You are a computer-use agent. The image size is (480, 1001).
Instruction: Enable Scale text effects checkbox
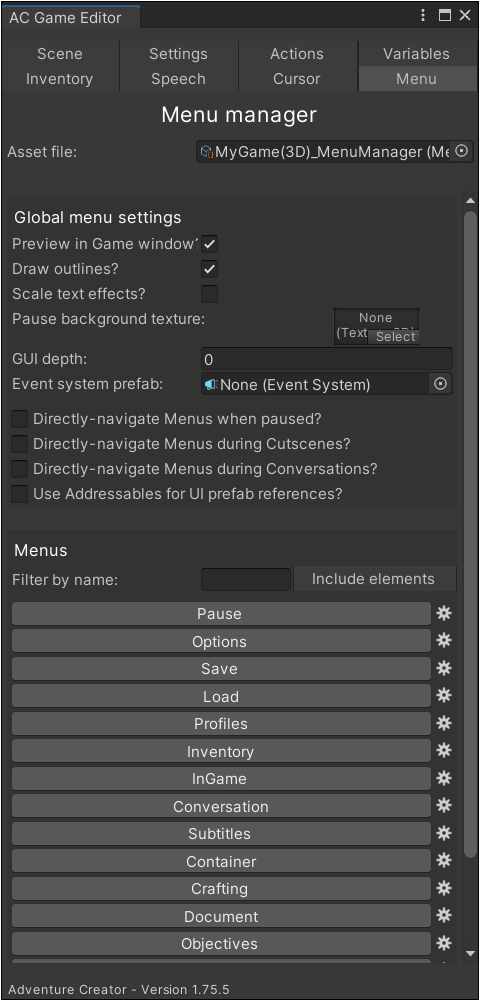(209, 294)
